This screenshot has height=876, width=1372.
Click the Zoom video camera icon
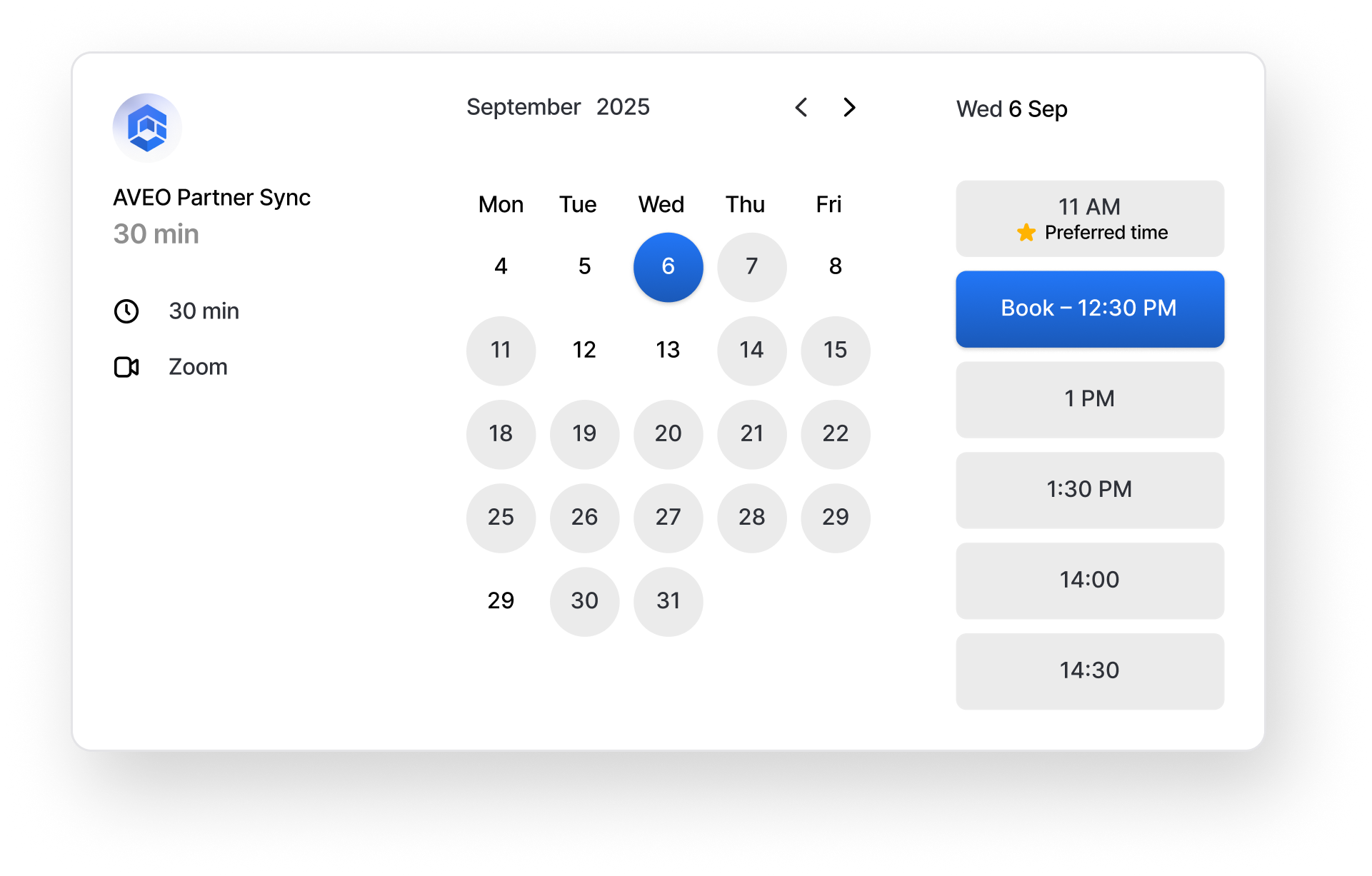pos(126,367)
